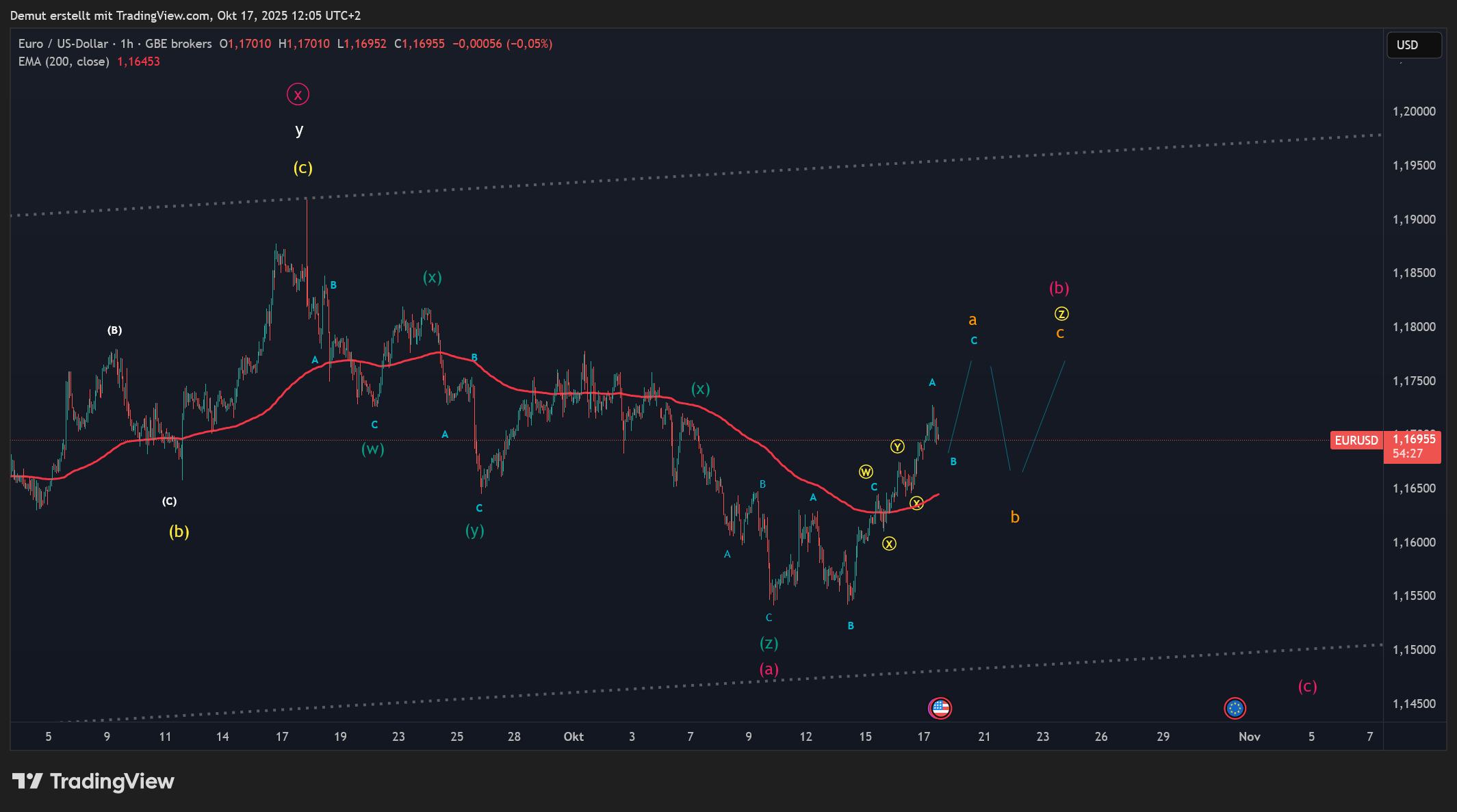The height and width of the screenshot is (812, 1457).
Task: Select the yellow circled Y wave label
Action: 897,447
